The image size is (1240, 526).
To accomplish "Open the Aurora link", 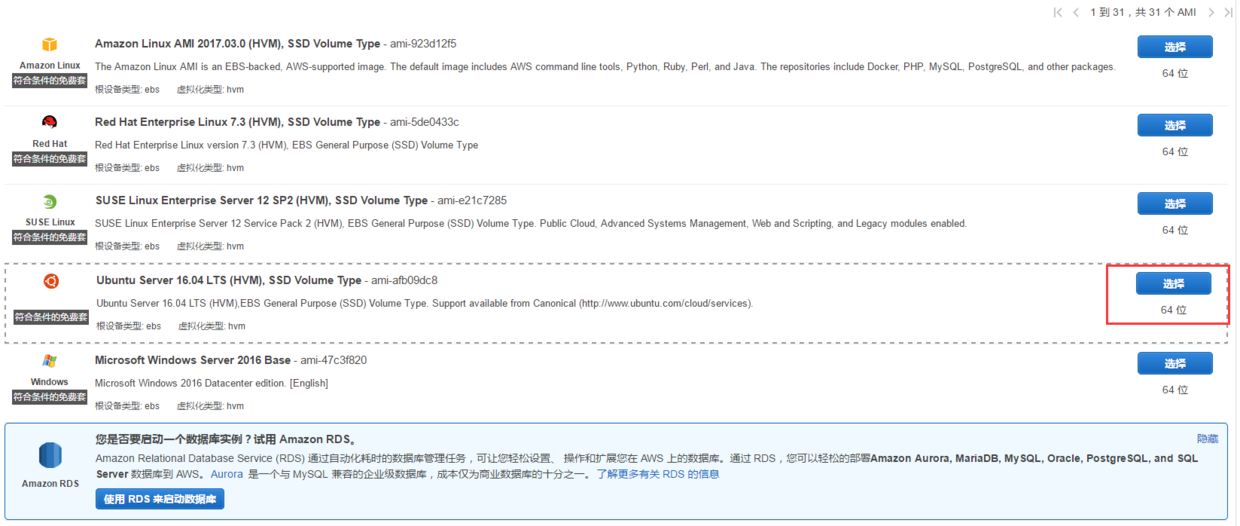I will [x=227, y=474].
